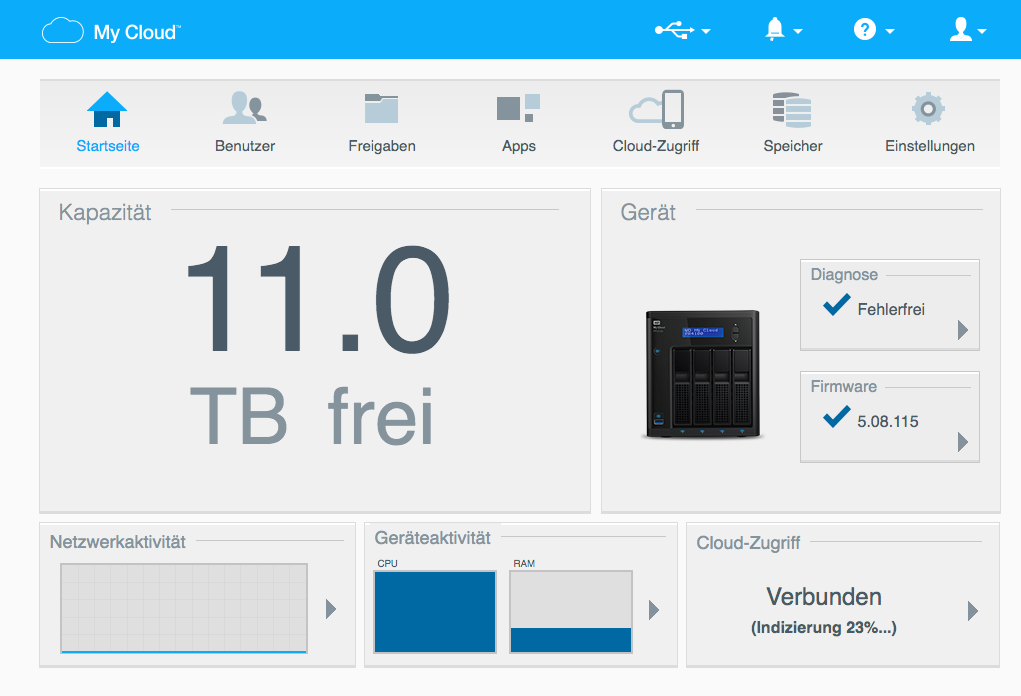The width and height of the screenshot is (1021, 696).
Task: Click the firmware version 5.08.115
Action: (888, 421)
